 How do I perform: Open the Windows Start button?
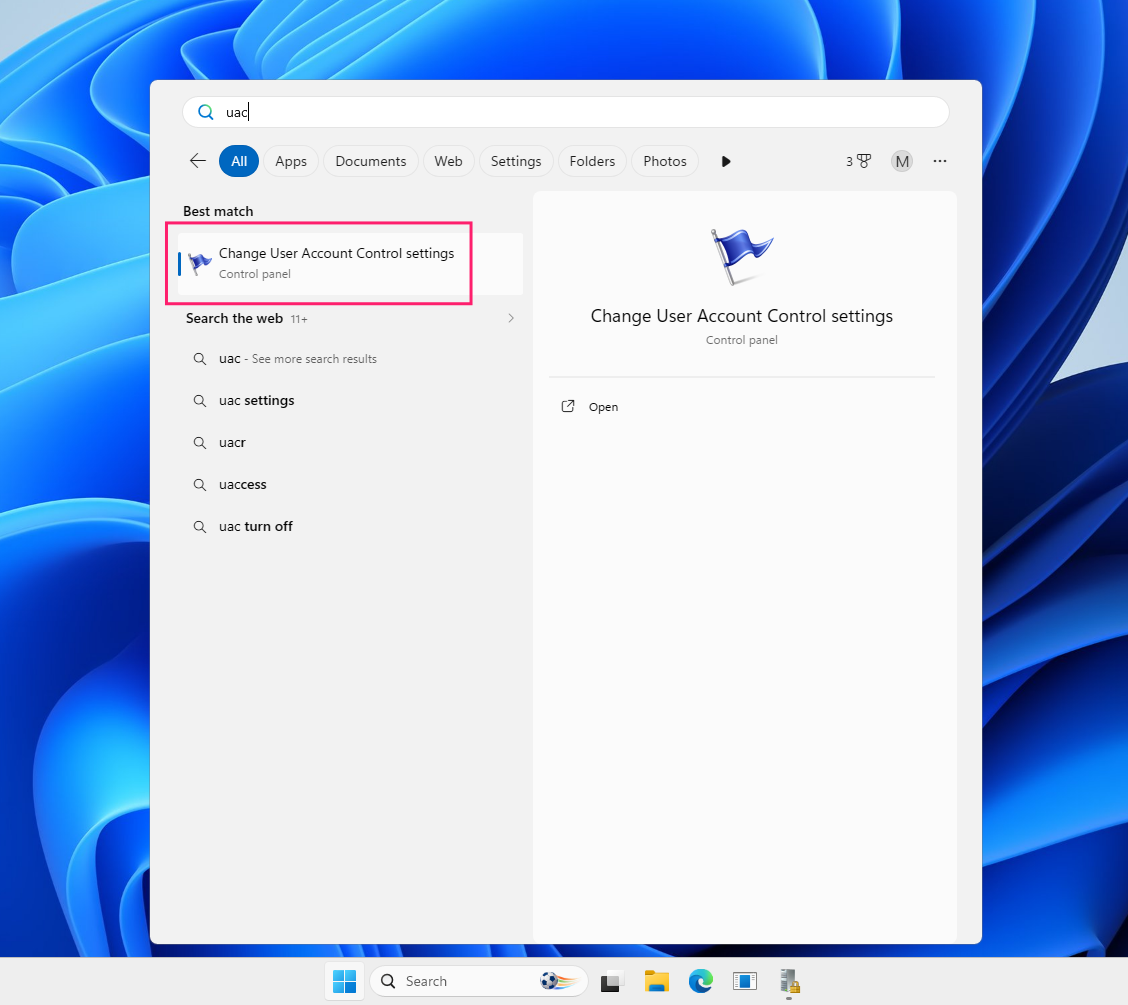(345, 981)
